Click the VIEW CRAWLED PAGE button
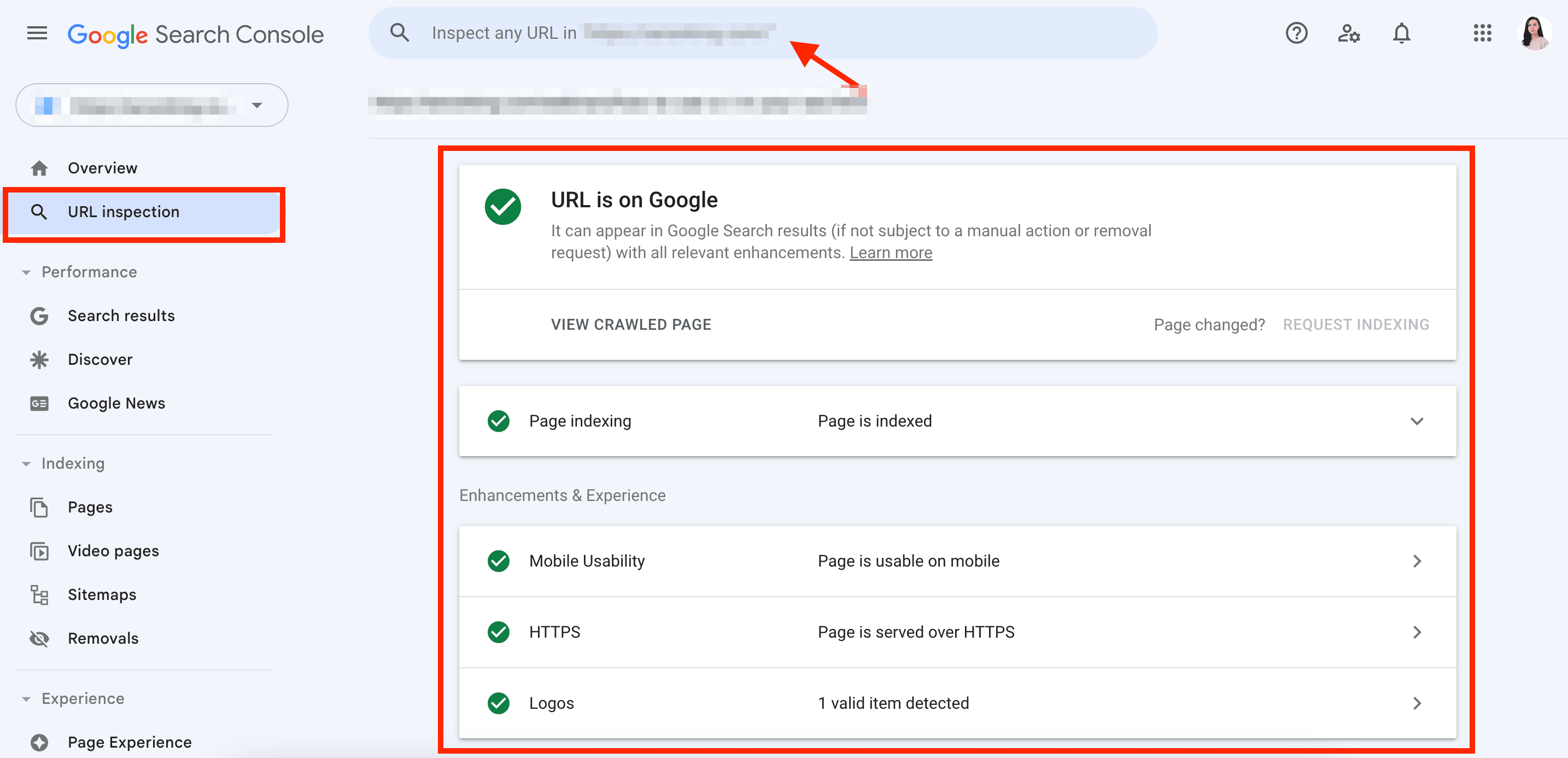This screenshot has width=1568, height=758. click(x=631, y=324)
